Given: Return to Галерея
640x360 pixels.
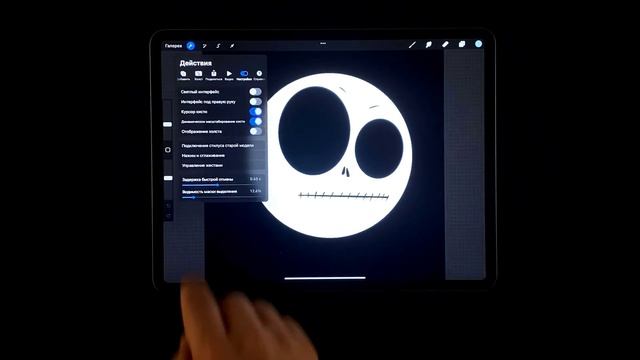Looking at the screenshot, I should [x=173, y=46].
